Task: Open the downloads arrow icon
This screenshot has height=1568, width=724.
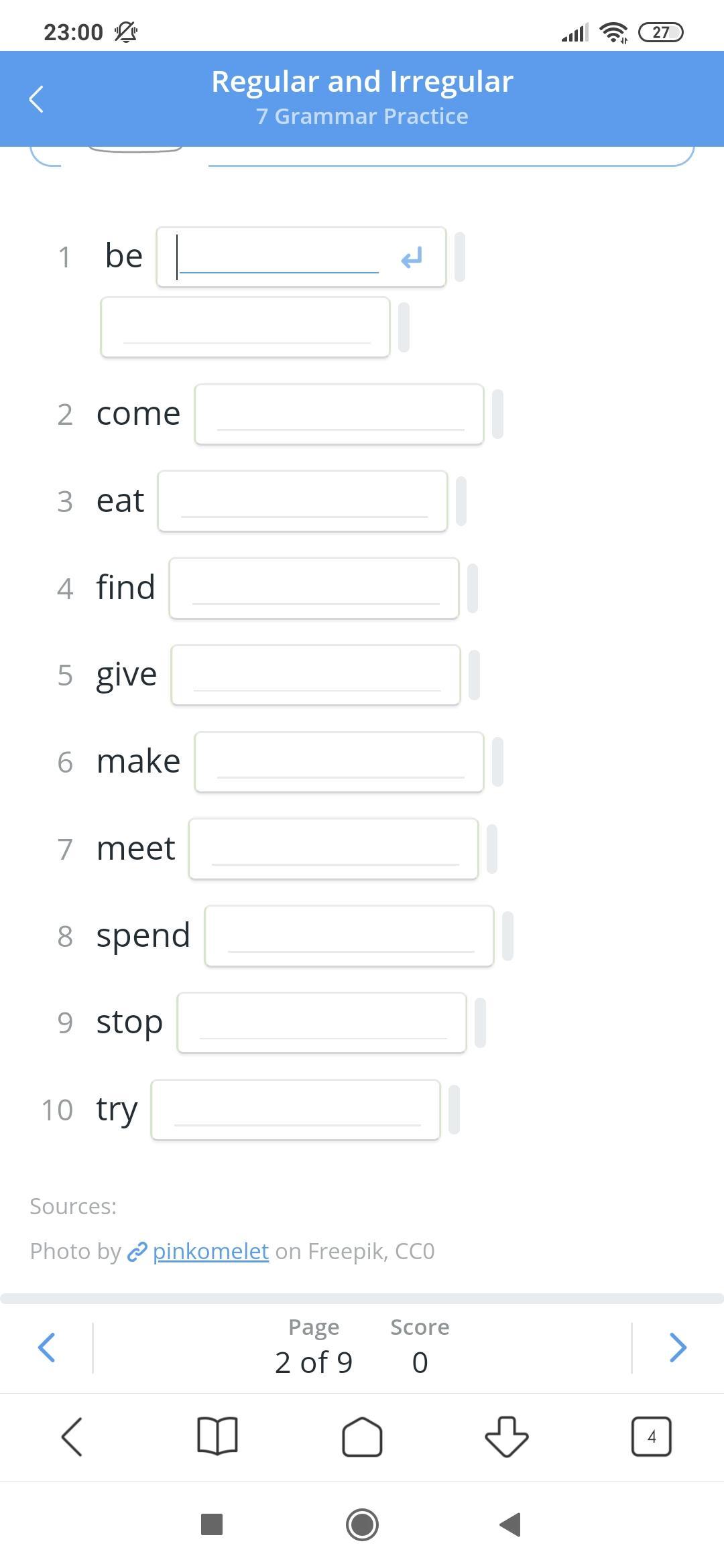Action: pyautogui.click(x=506, y=1437)
